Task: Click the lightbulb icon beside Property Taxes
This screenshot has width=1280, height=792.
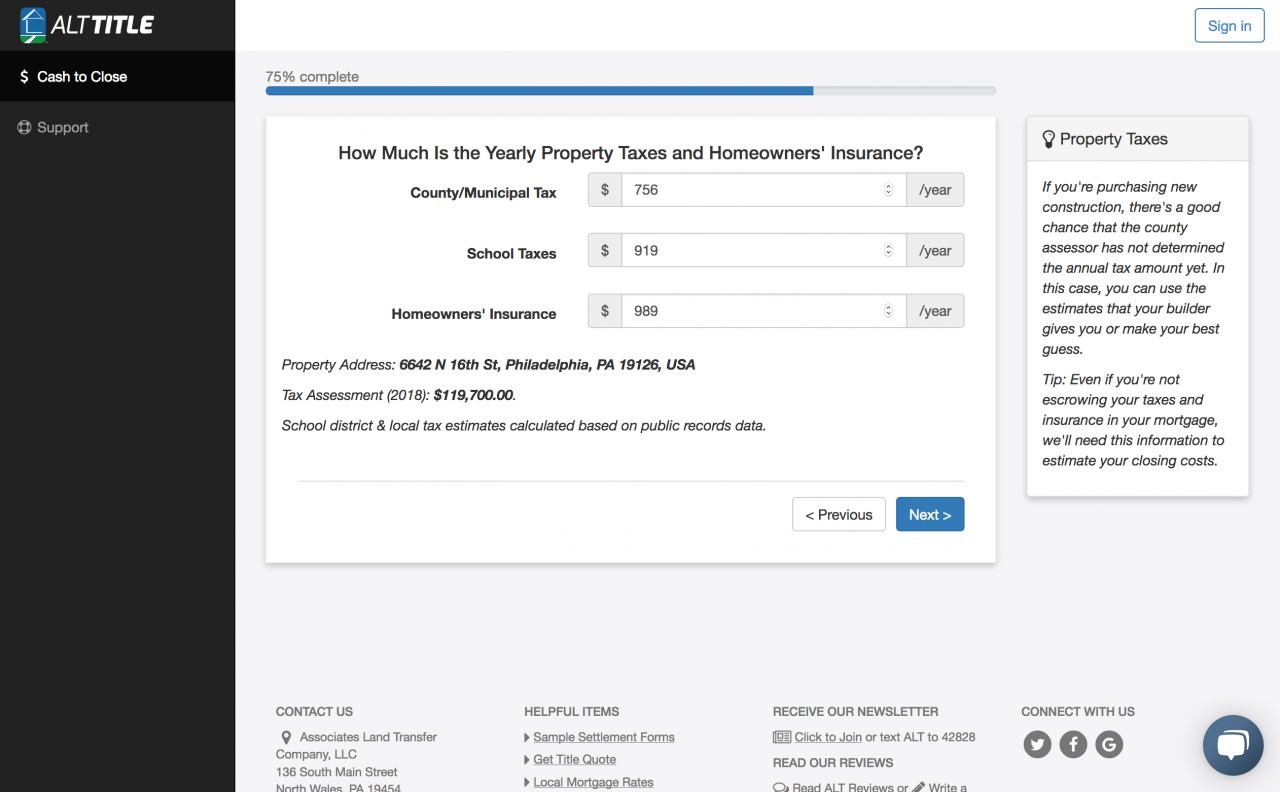Action: pos(1049,139)
